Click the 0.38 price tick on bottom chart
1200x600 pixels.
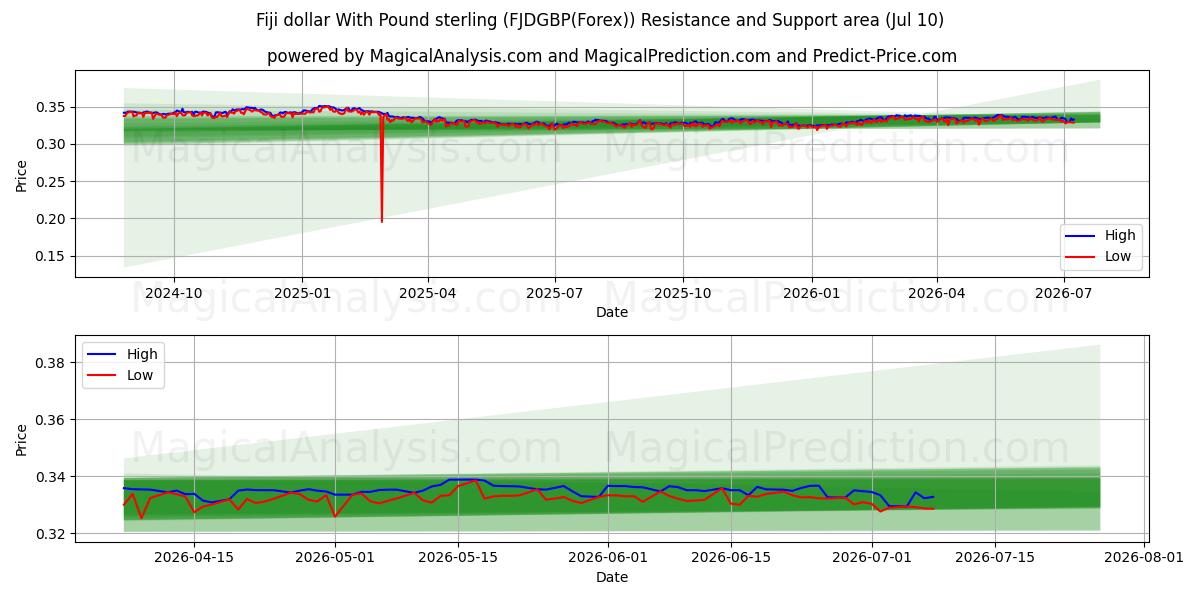[52, 363]
